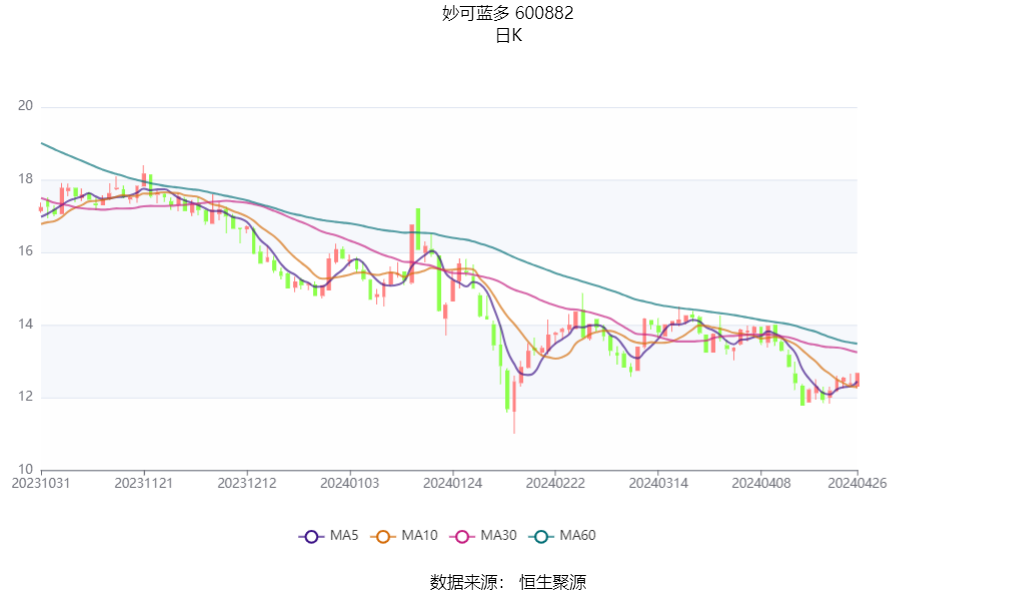Click the 20231212 x-axis date label
The height and width of the screenshot is (591, 1016).
(247, 483)
